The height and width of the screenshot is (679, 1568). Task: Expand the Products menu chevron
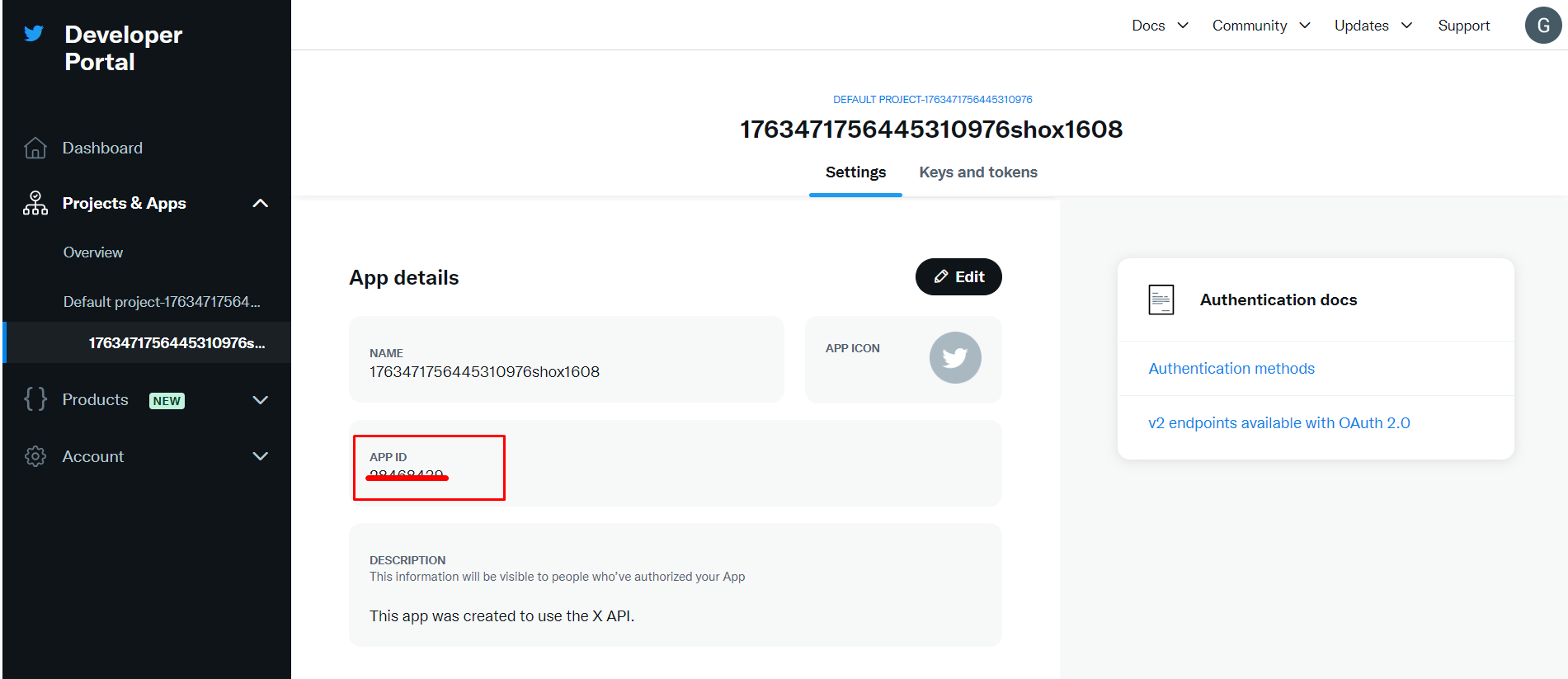(260, 400)
